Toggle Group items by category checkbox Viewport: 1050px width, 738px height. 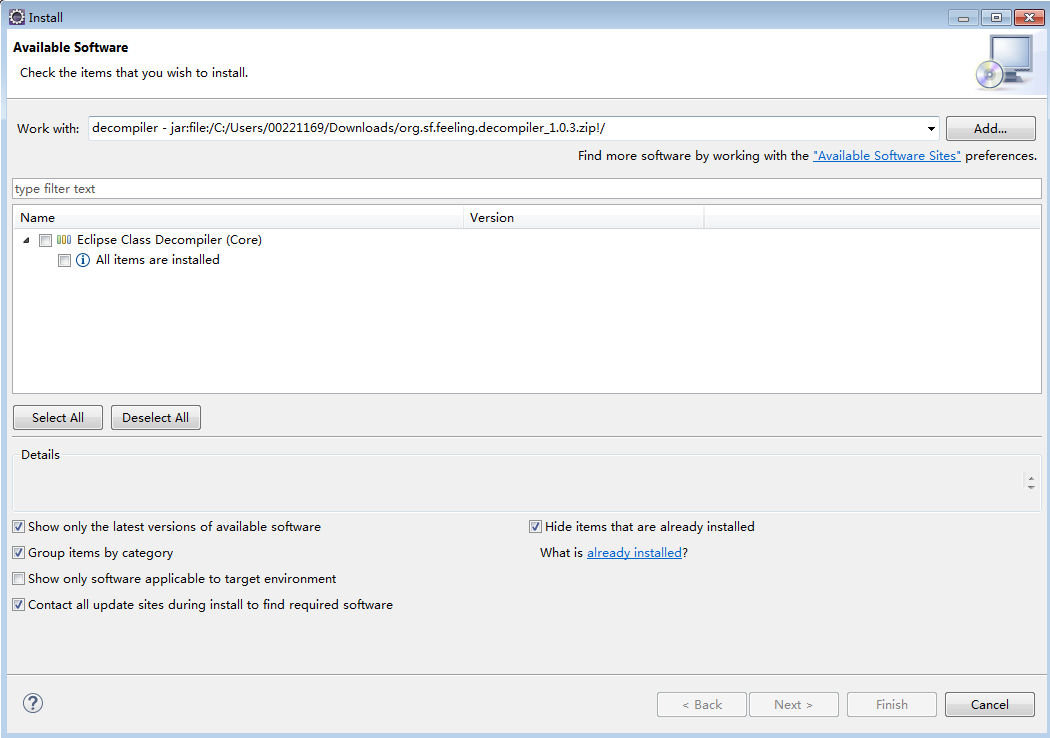(19, 552)
